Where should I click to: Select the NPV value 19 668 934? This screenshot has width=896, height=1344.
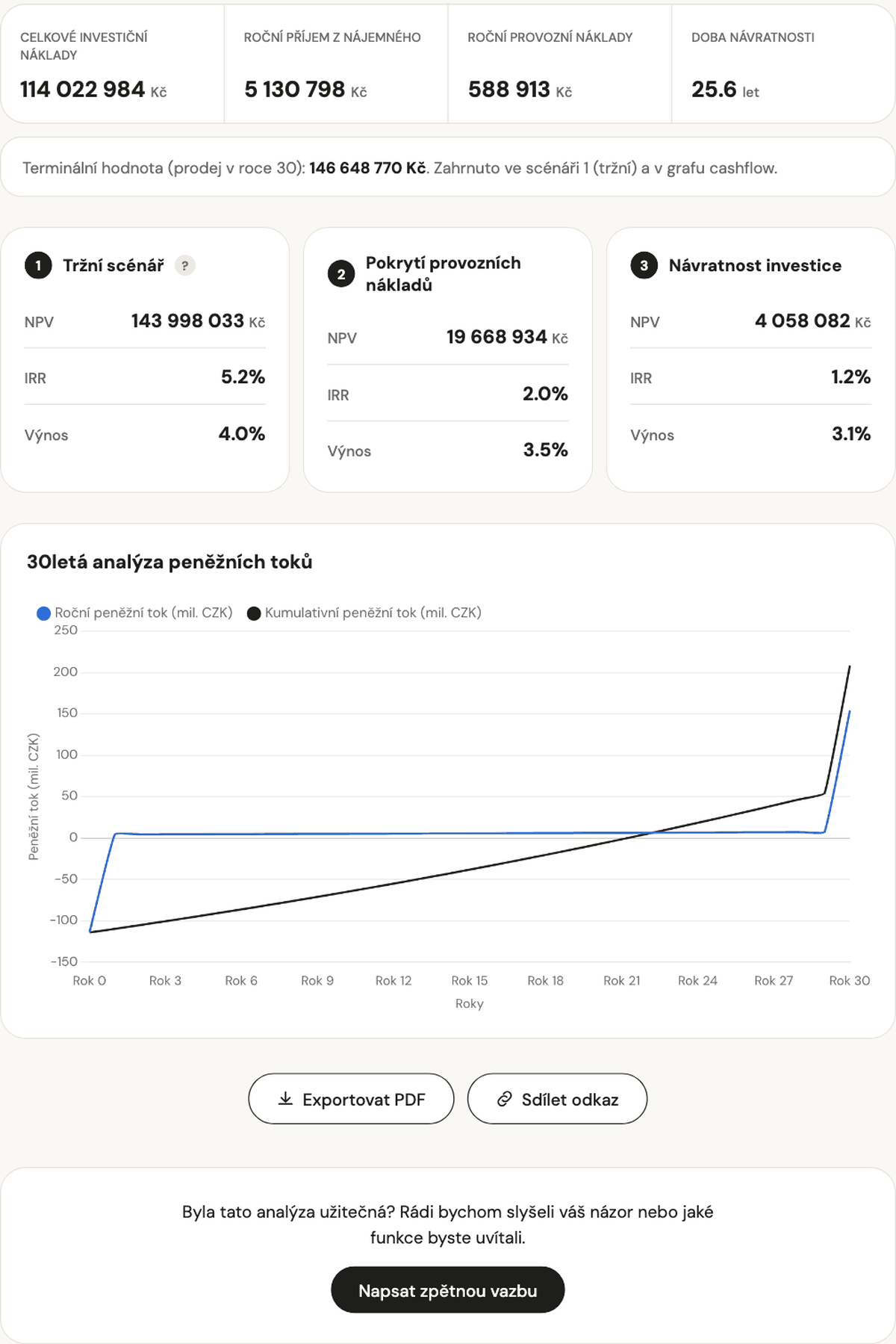(x=497, y=338)
